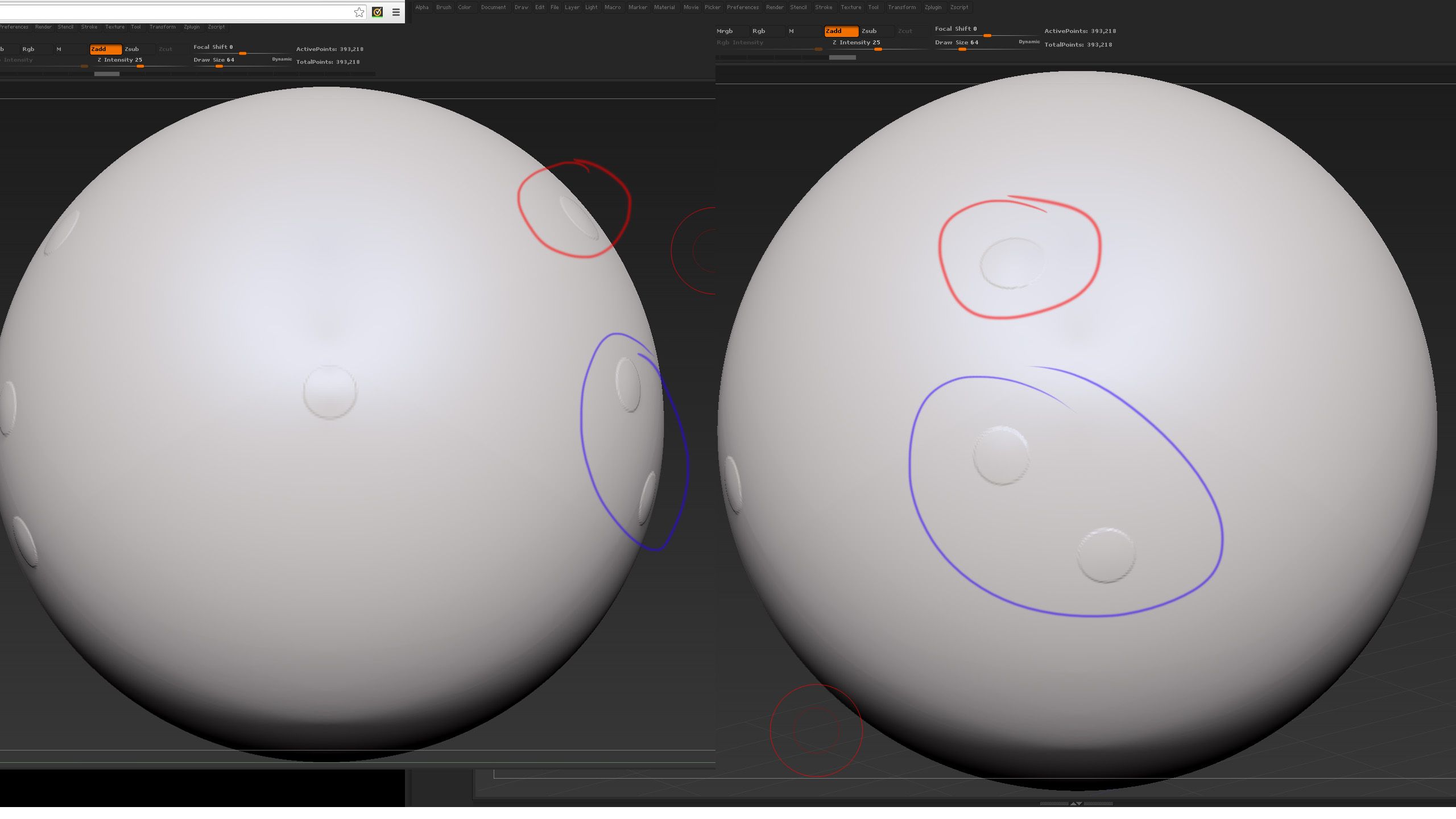Open Tool menu below the browser bar
This screenshot has height=819, width=1456.
click(x=136, y=27)
